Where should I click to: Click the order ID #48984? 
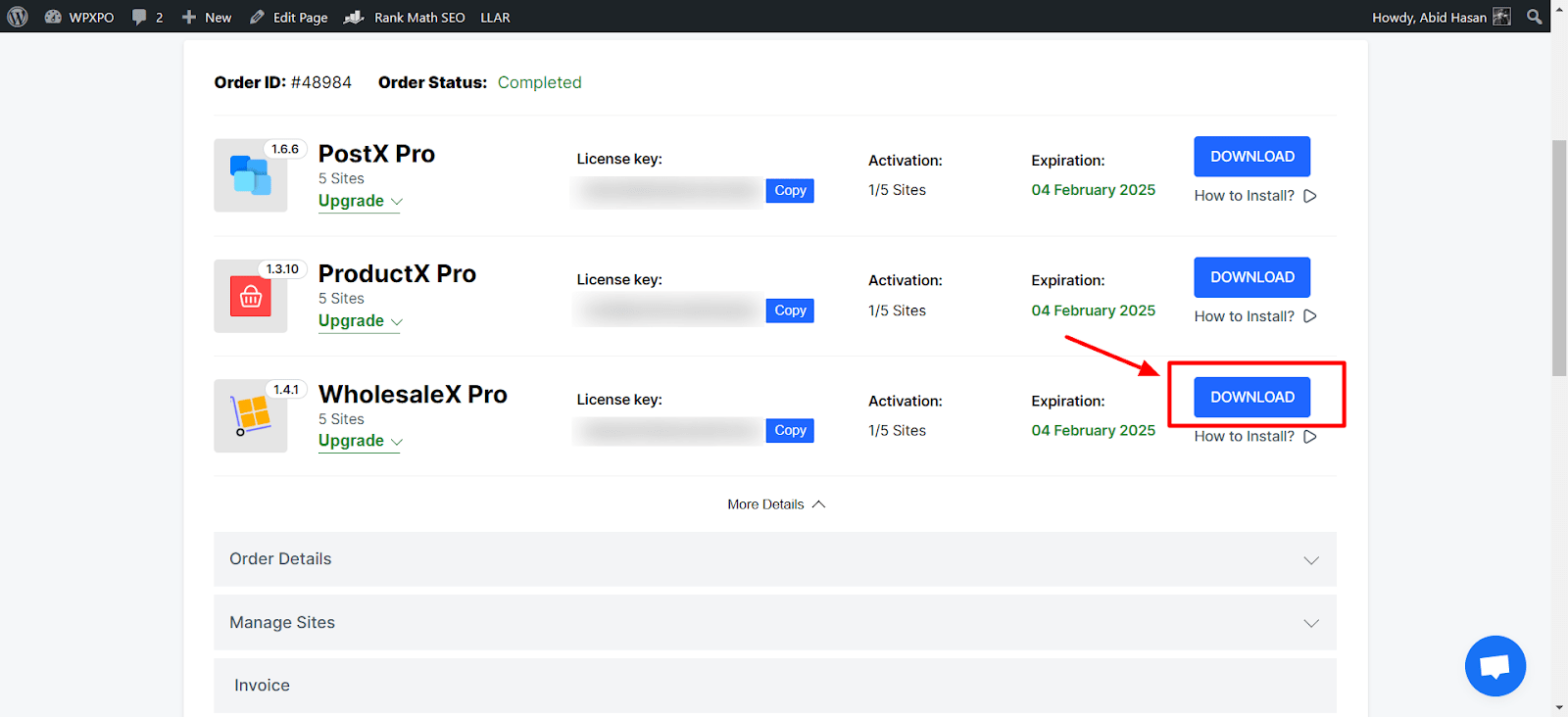(320, 82)
